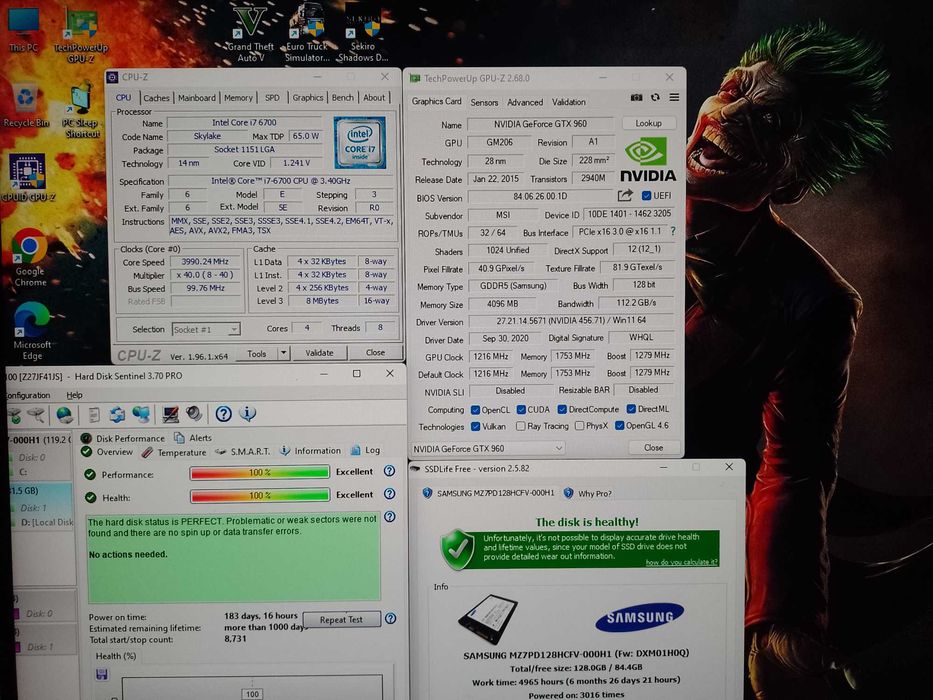Toggle the PhysX checkbox in GPU-Z
The height and width of the screenshot is (700, 933).
[x=580, y=426]
